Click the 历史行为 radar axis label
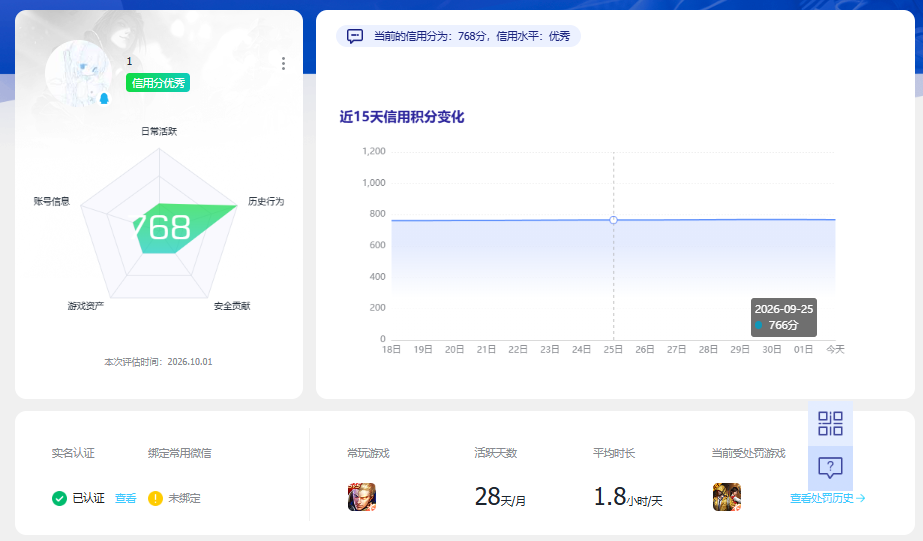 click(266, 201)
